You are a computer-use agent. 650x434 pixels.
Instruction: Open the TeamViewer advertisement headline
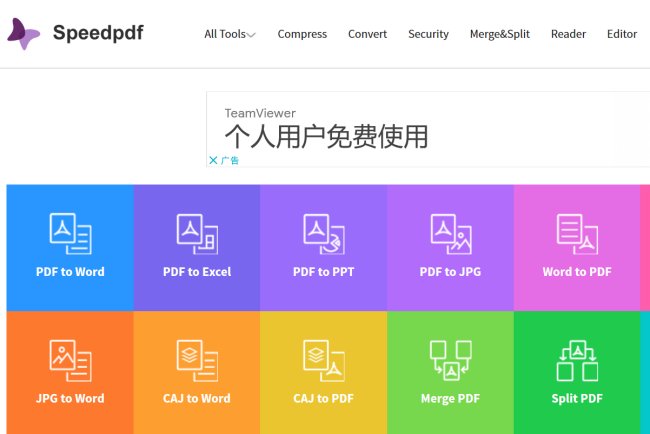pos(326,136)
